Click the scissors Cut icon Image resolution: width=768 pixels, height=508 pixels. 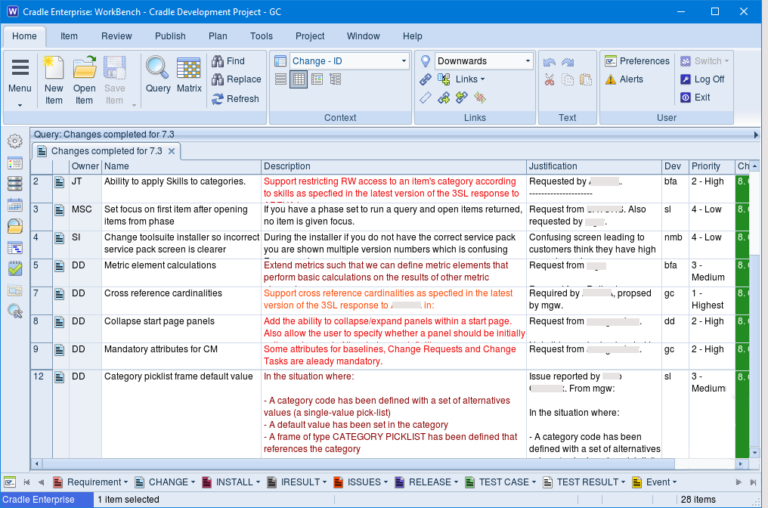pyautogui.click(x=549, y=80)
